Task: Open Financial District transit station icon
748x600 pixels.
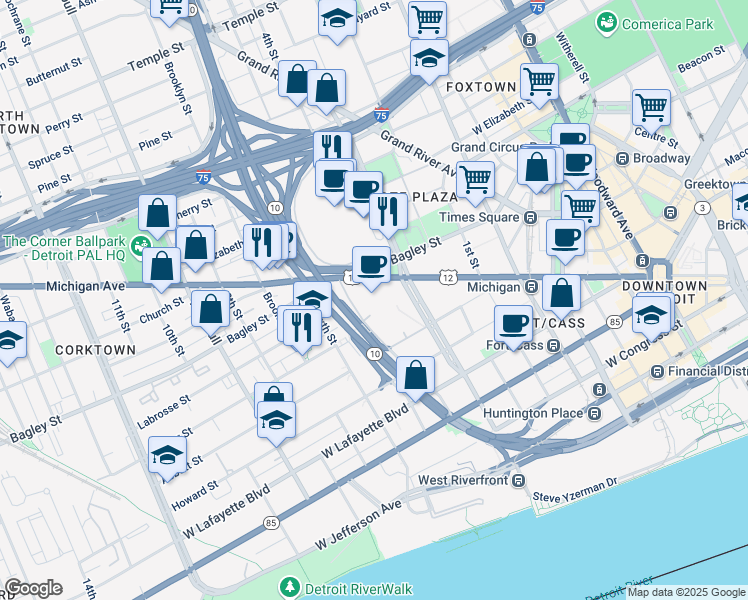Action: (x=657, y=372)
